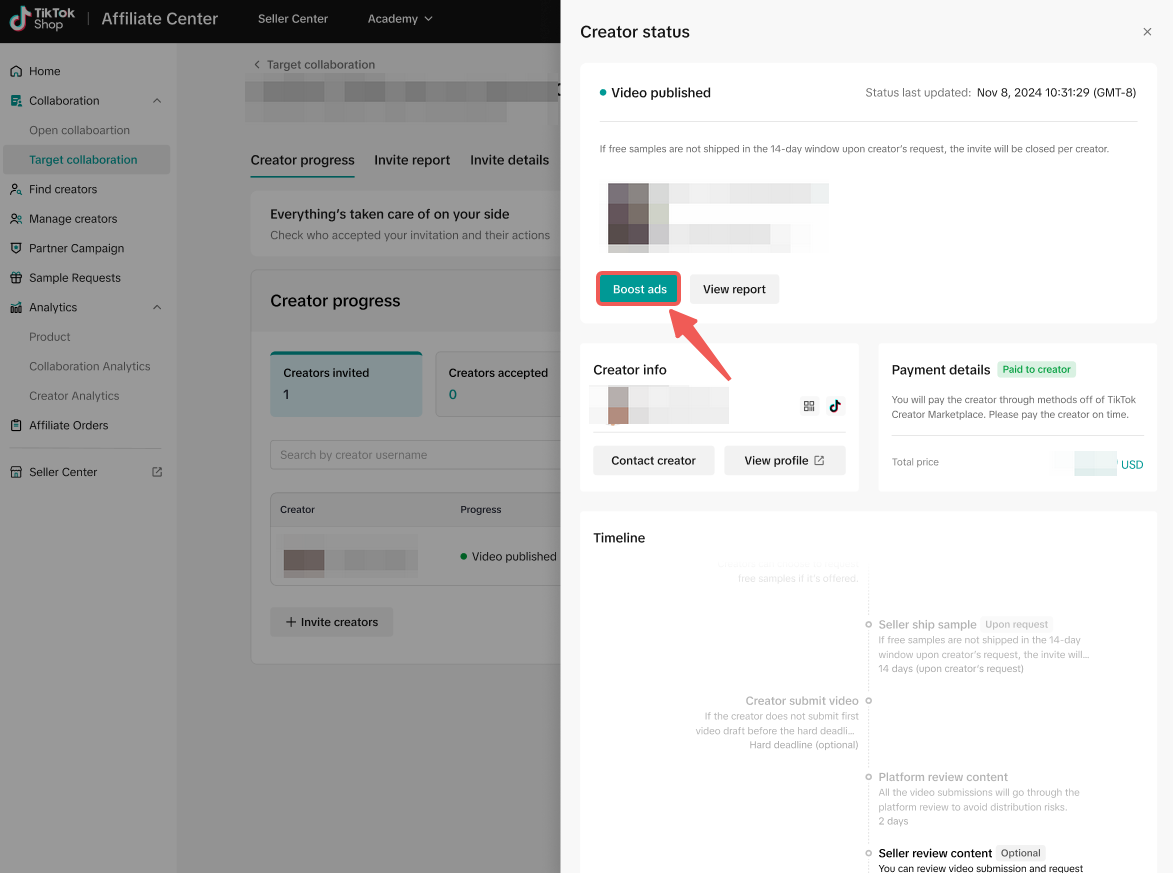Collapse the Analytics sidebar section
This screenshot has height=873, width=1173.
point(157,308)
